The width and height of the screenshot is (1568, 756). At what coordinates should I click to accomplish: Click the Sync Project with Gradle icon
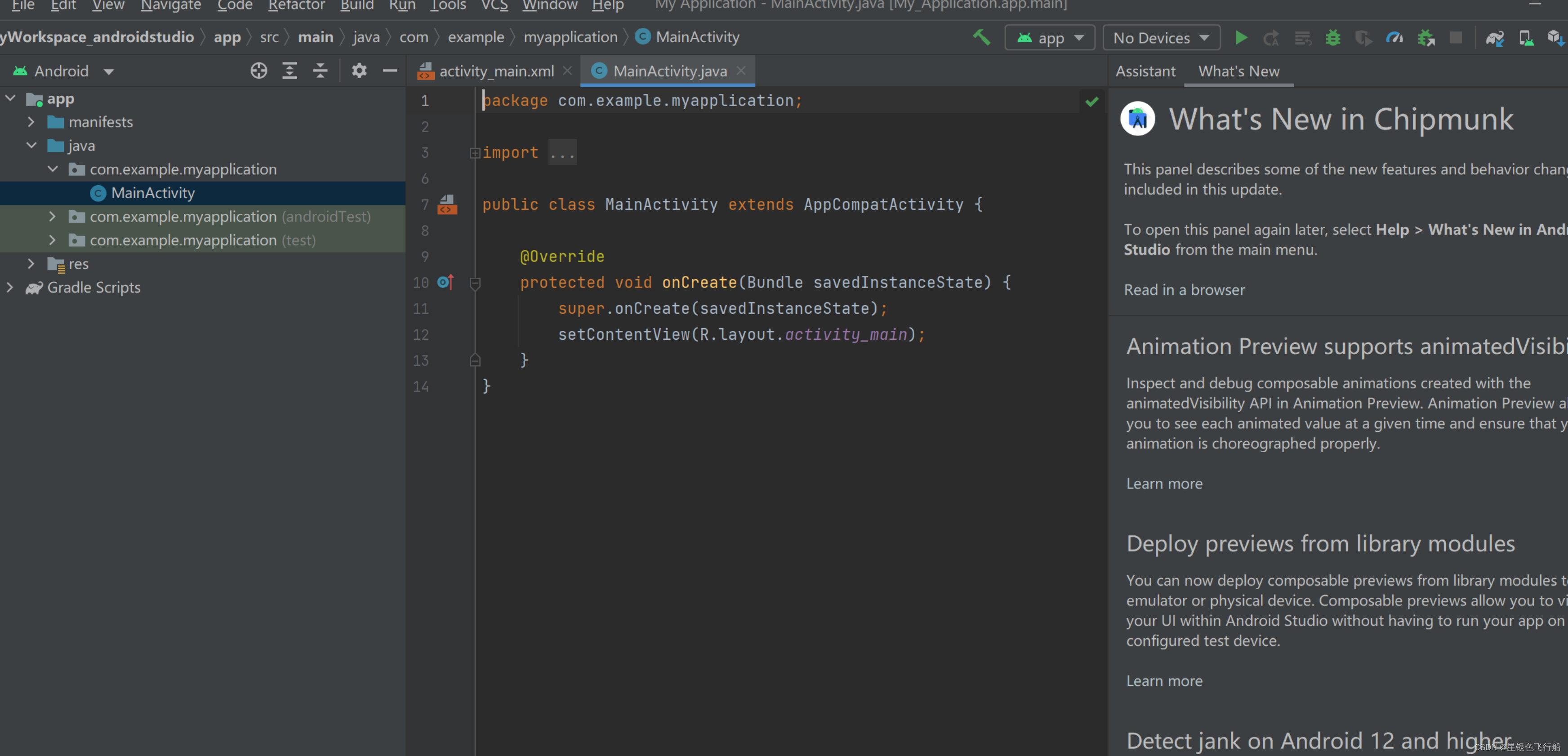(x=1495, y=38)
